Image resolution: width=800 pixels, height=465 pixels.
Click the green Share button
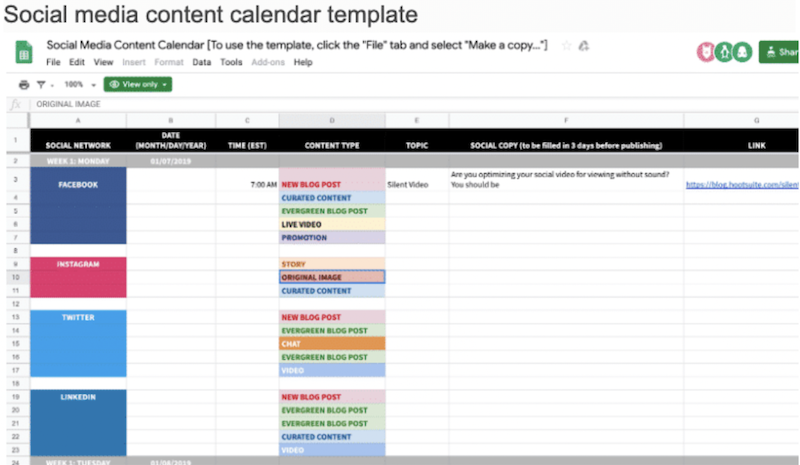tap(779, 52)
